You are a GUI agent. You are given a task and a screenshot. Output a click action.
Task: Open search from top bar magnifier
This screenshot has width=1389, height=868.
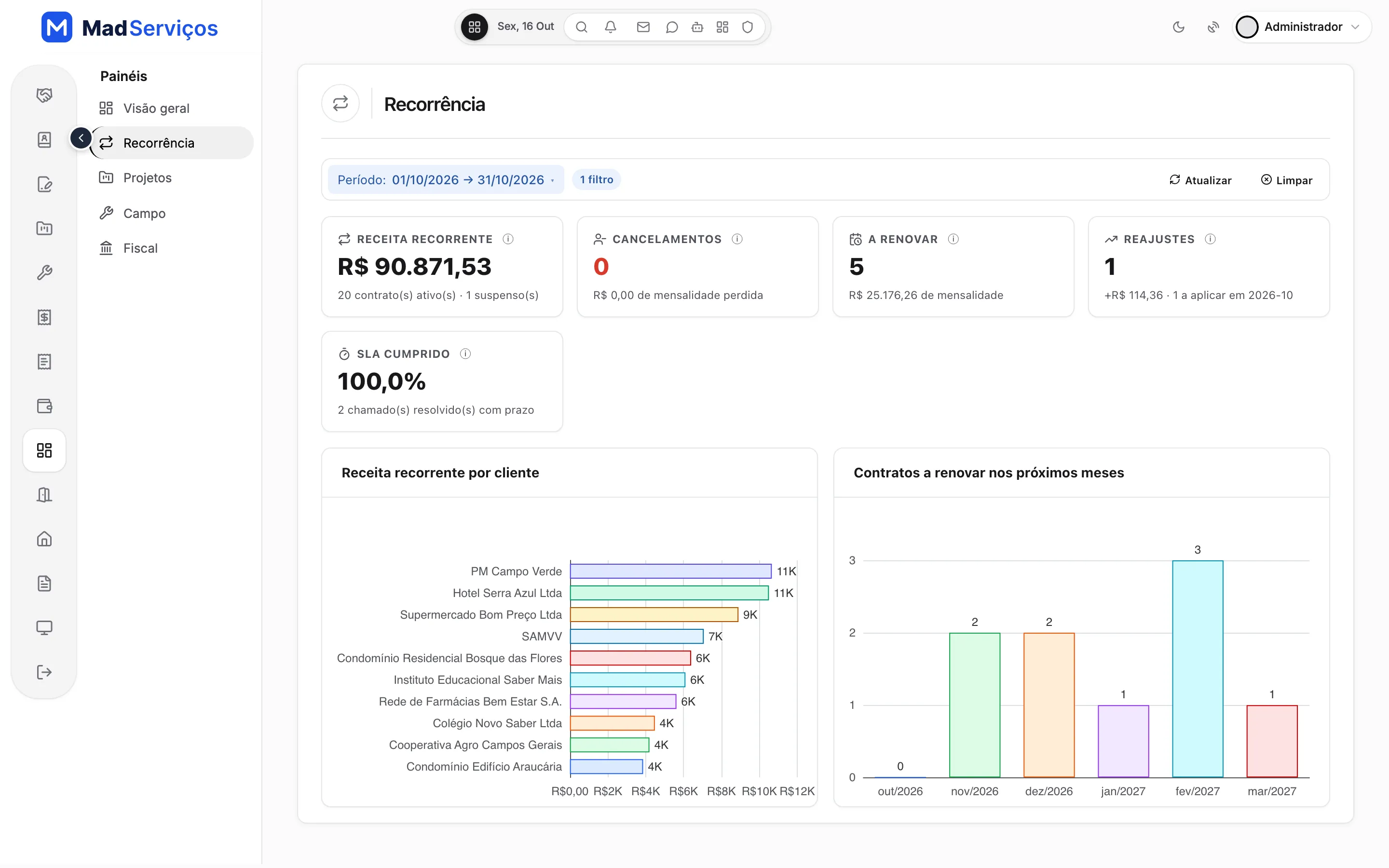pyautogui.click(x=582, y=27)
